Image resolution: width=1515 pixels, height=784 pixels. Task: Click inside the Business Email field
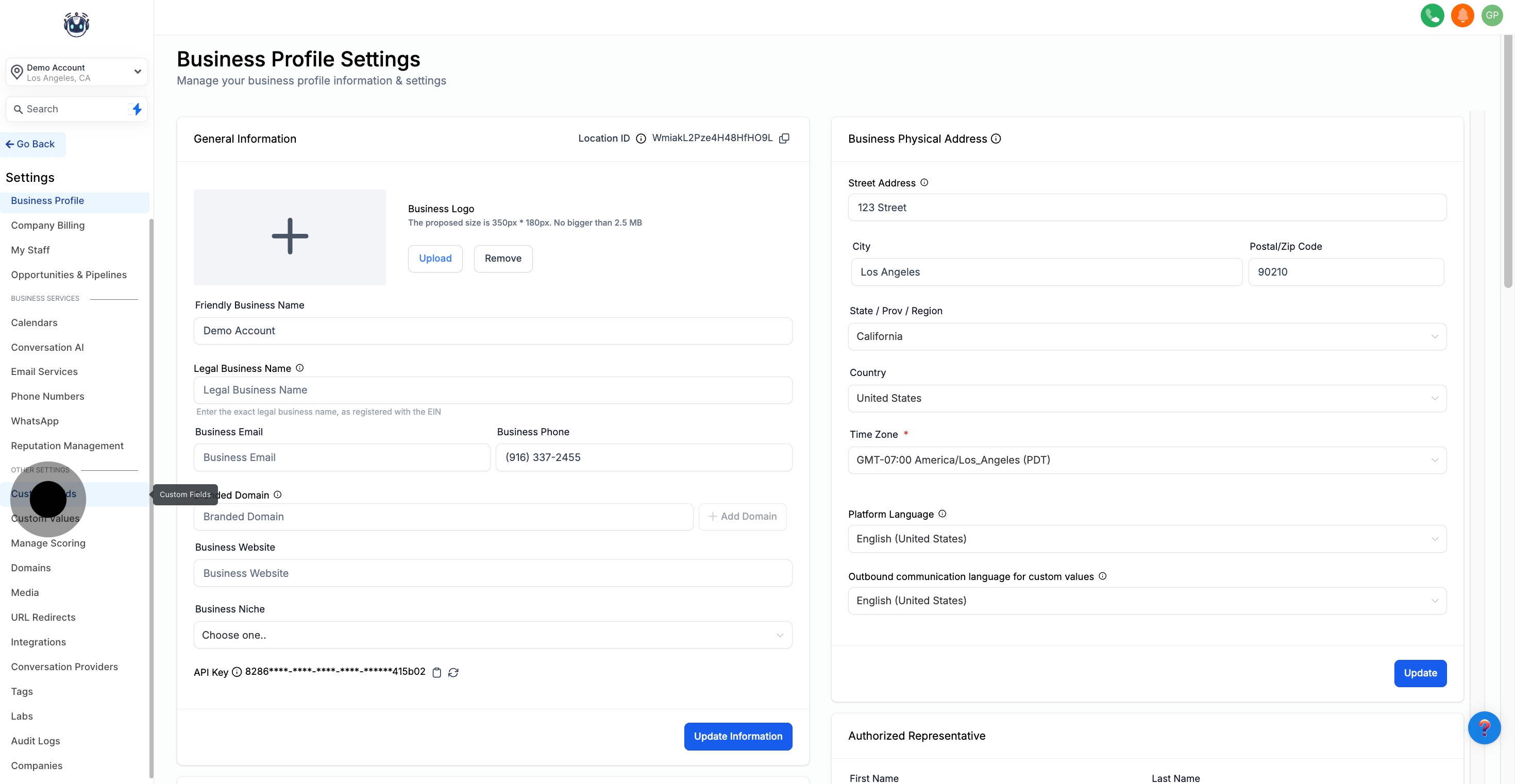342,457
